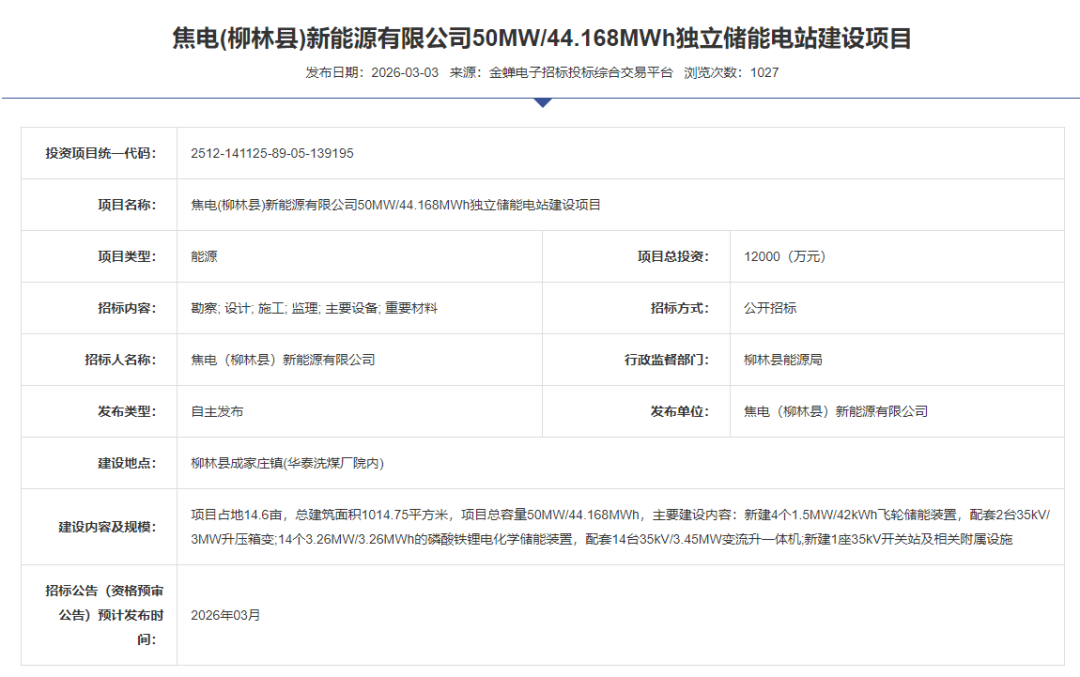
Task: Click the company name in the 招标人名称 row
Action: point(283,360)
